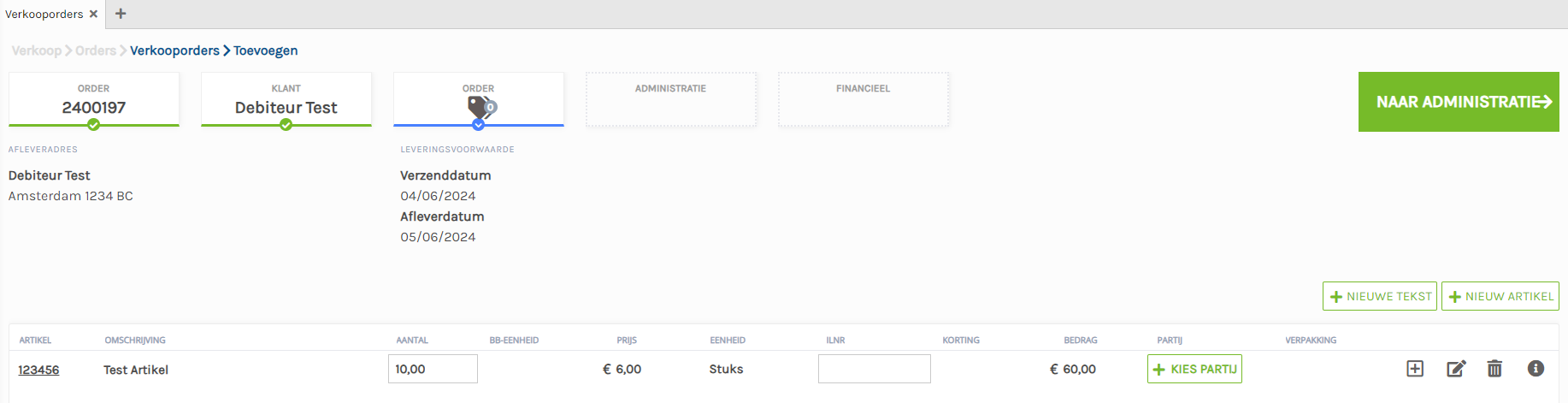
Task: Click the Aantal quantity field
Action: [x=433, y=369]
